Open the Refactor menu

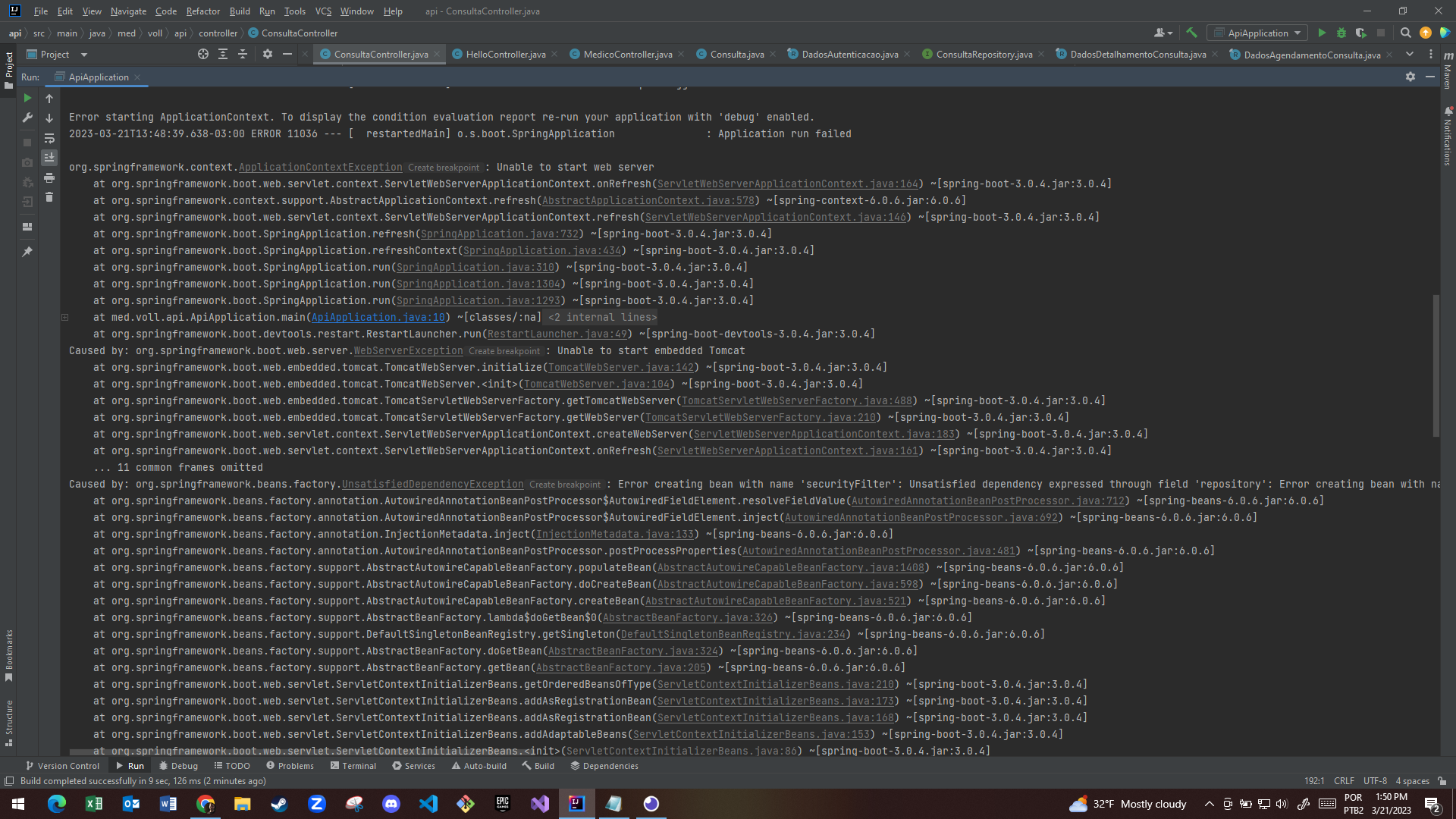(x=203, y=11)
